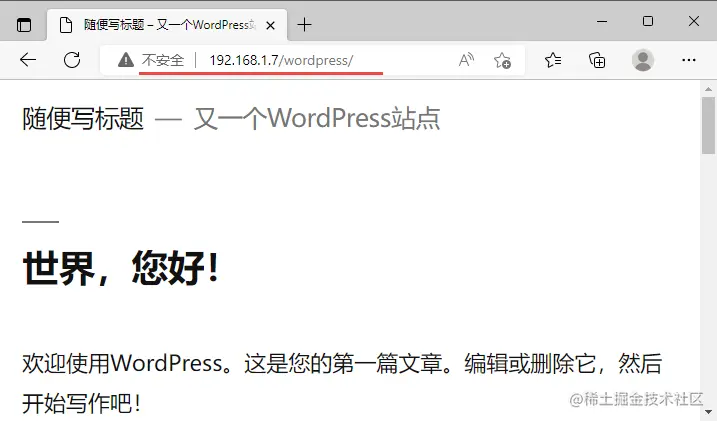Open the 世界，您好！ post
Viewport: 717px width, 421px height.
(x=122, y=268)
